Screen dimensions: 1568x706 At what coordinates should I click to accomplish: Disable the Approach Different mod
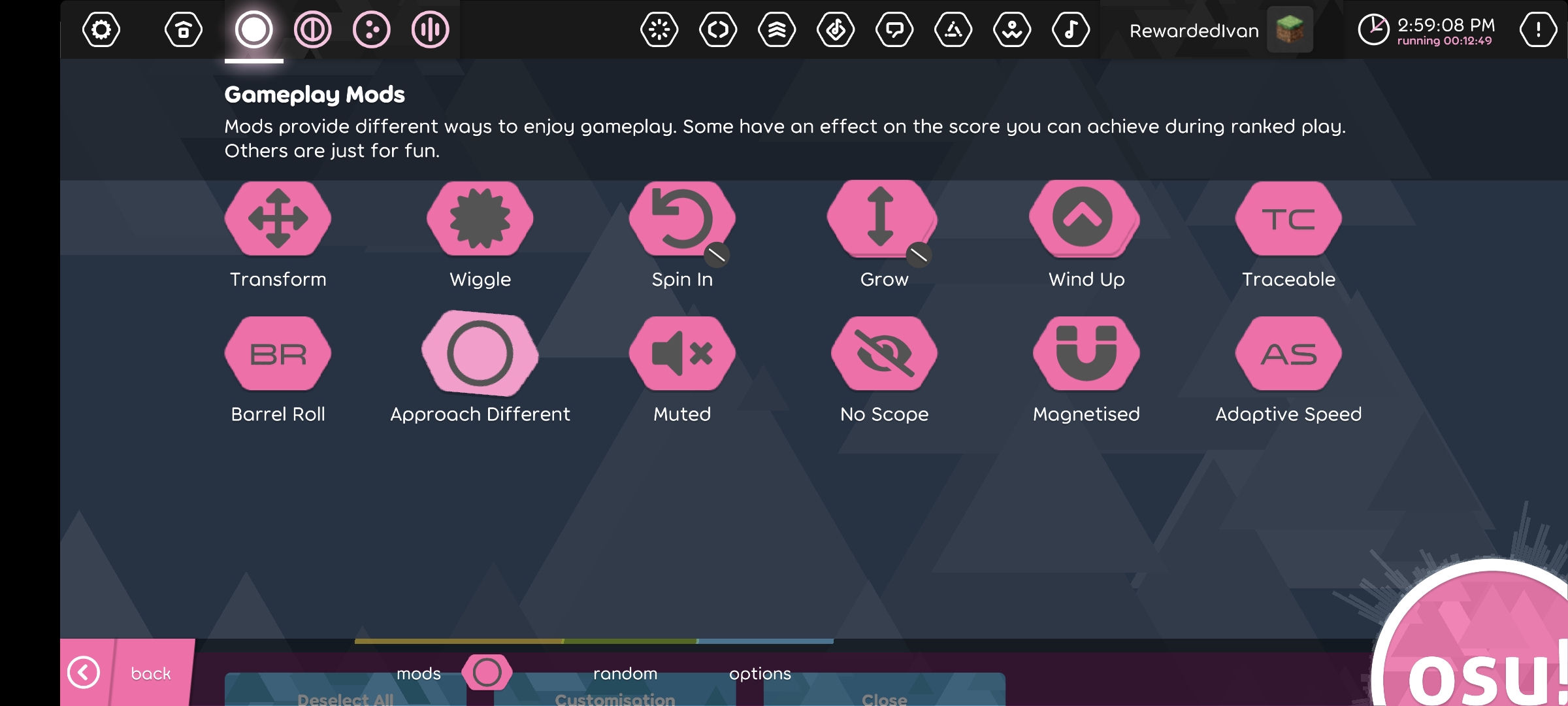tap(481, 353)
